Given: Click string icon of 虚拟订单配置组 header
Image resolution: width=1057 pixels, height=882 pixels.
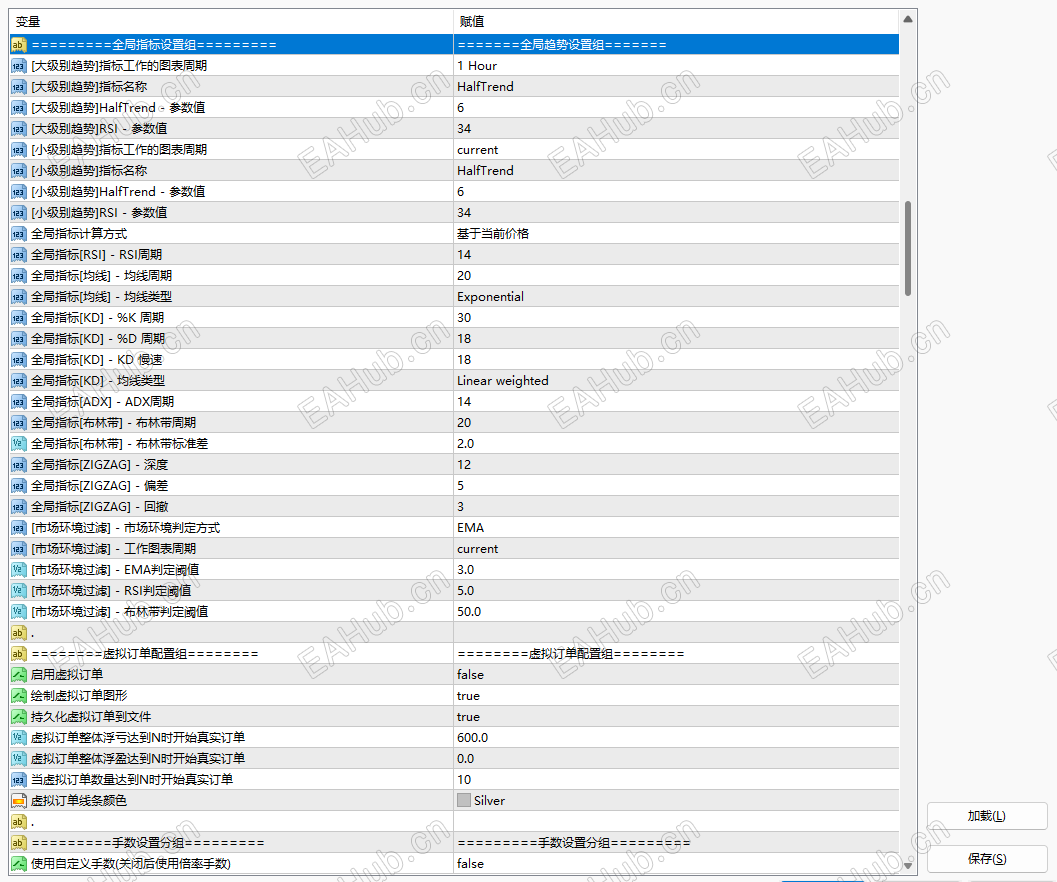Looking at the screenshot, I should click(x=18, y=653).
